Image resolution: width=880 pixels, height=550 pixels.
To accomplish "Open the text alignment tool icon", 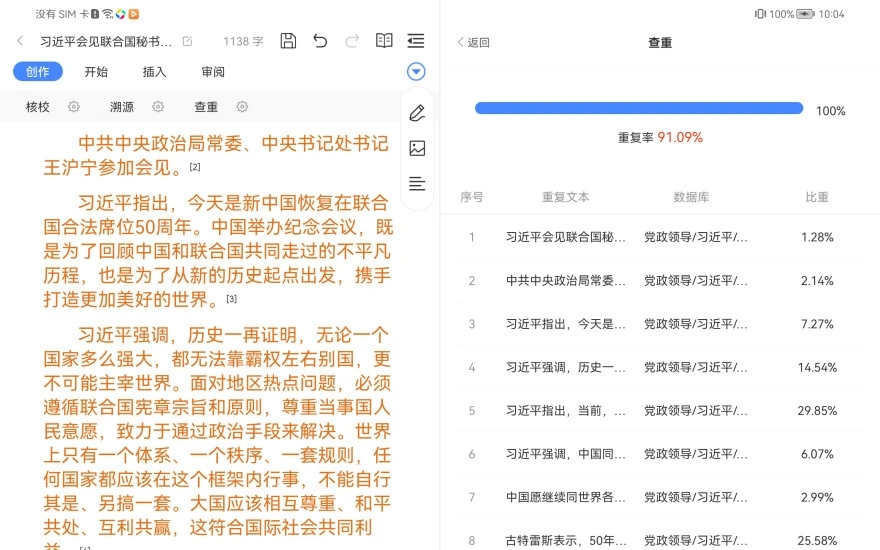I will click(417, 184).
